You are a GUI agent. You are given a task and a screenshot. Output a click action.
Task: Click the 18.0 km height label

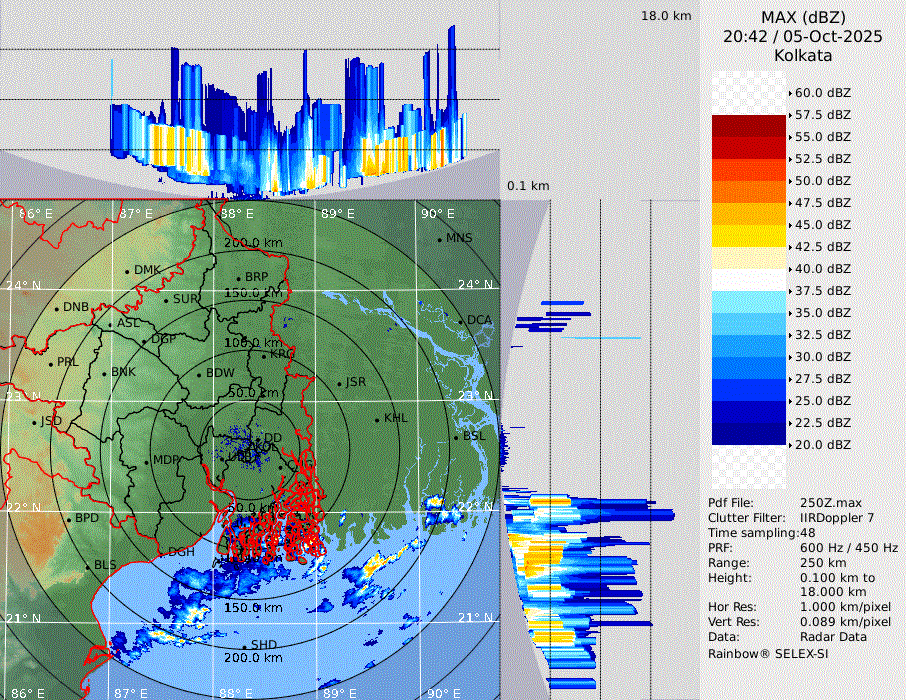click(666, 16)
